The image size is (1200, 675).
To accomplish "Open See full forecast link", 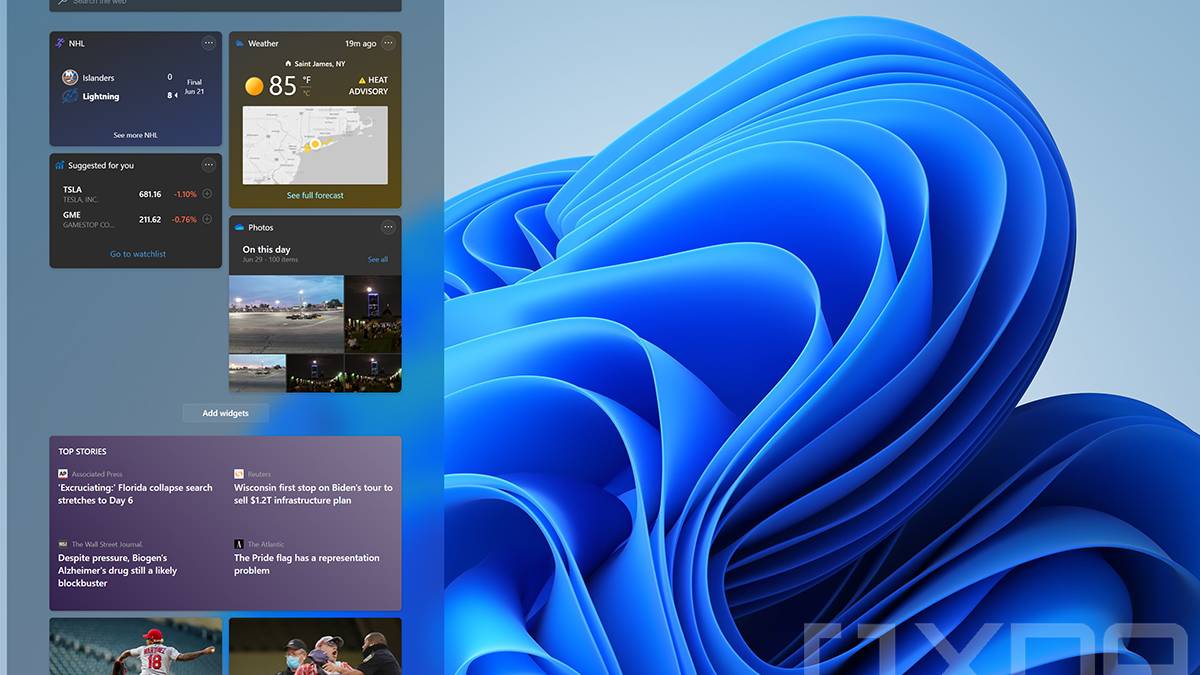I will 315,195.
